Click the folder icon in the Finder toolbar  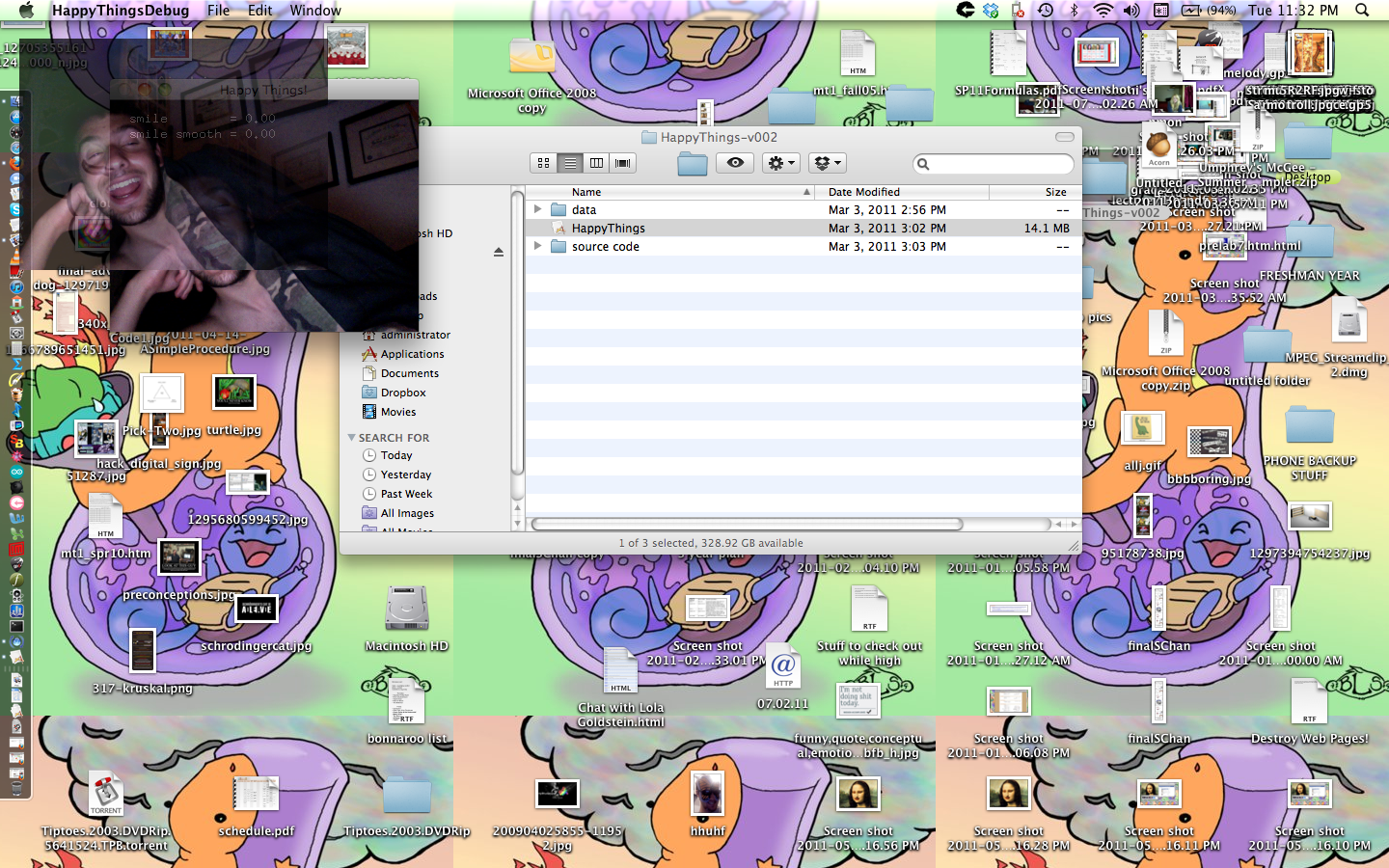692,164
